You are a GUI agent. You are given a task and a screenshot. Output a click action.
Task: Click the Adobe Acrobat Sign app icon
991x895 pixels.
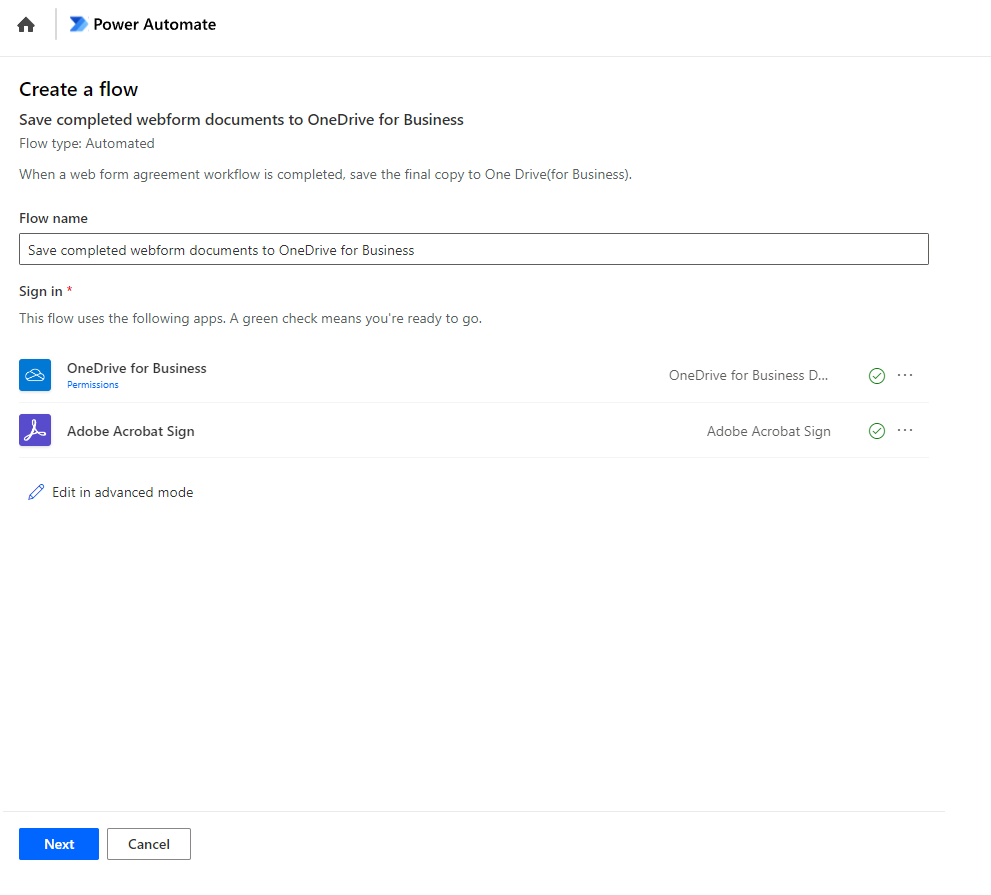[35, 430]
